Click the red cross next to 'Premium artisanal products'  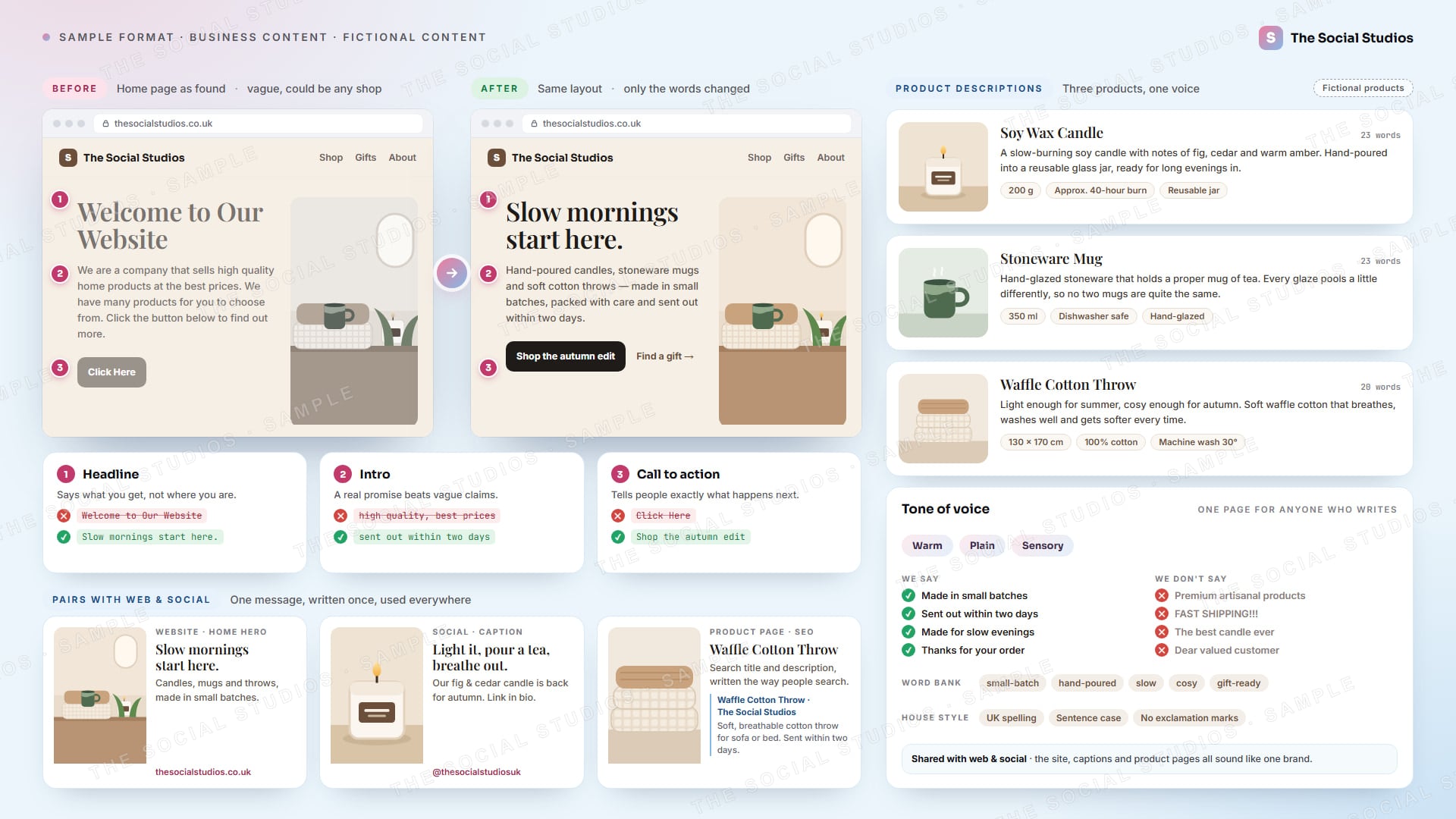point(1162,595)
